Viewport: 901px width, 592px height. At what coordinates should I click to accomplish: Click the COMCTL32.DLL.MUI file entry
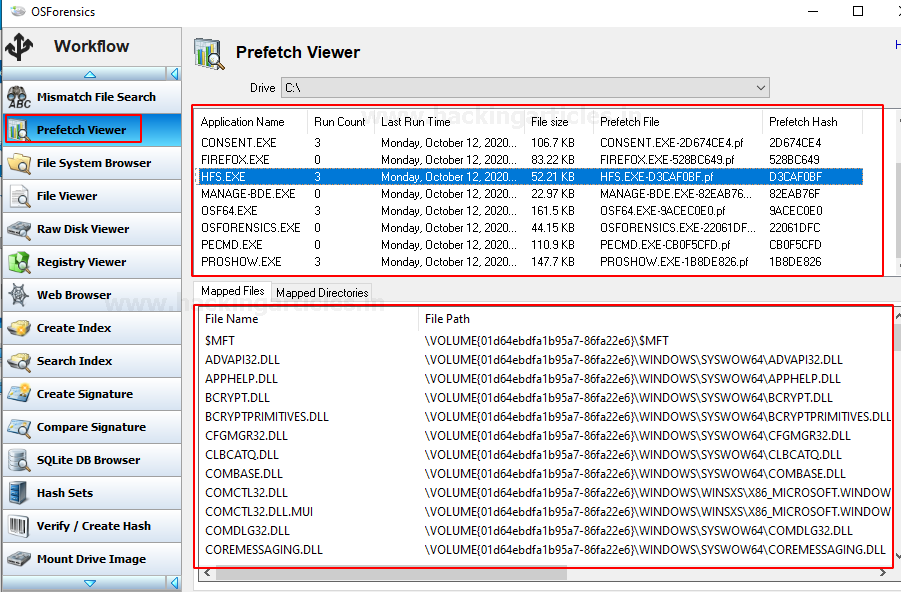[259, 512]
